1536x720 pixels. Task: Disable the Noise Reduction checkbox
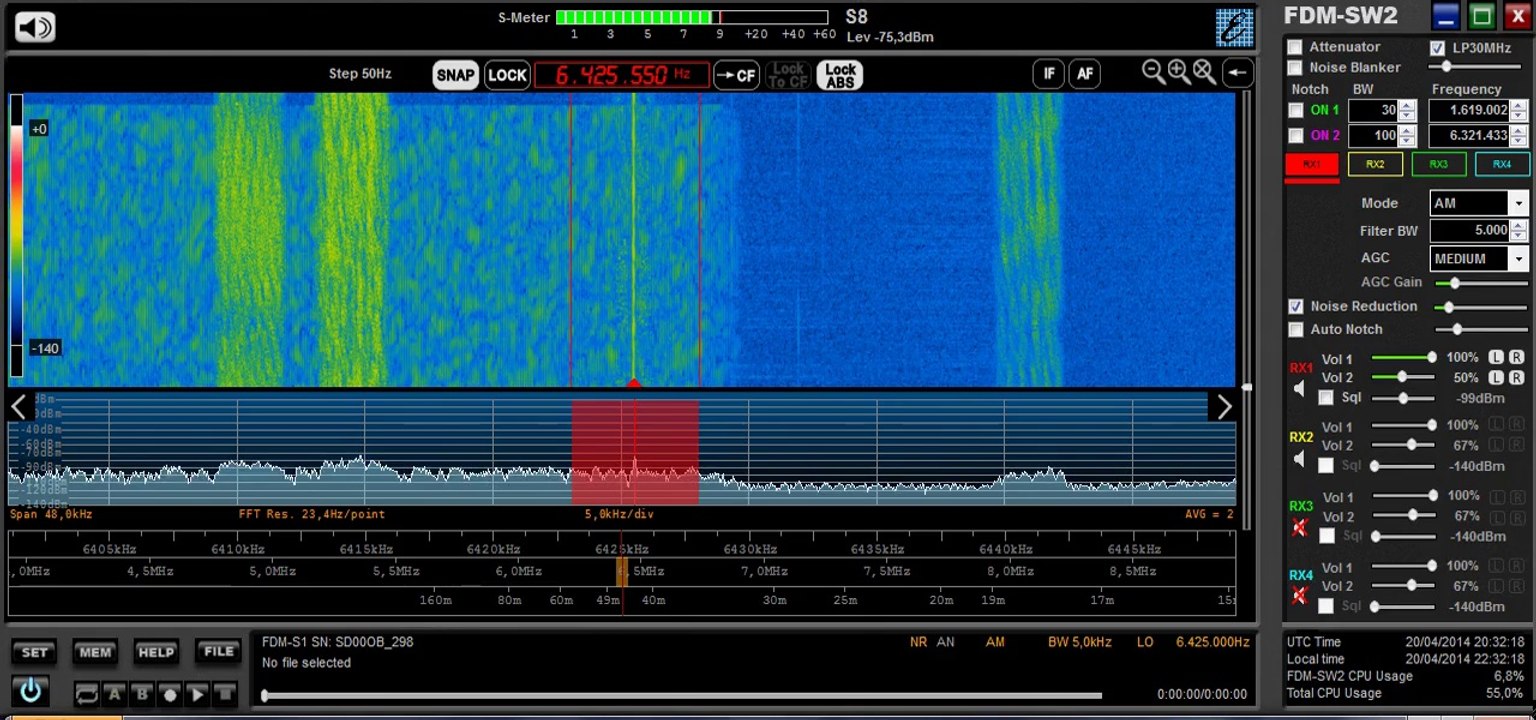pos(1296,306)
